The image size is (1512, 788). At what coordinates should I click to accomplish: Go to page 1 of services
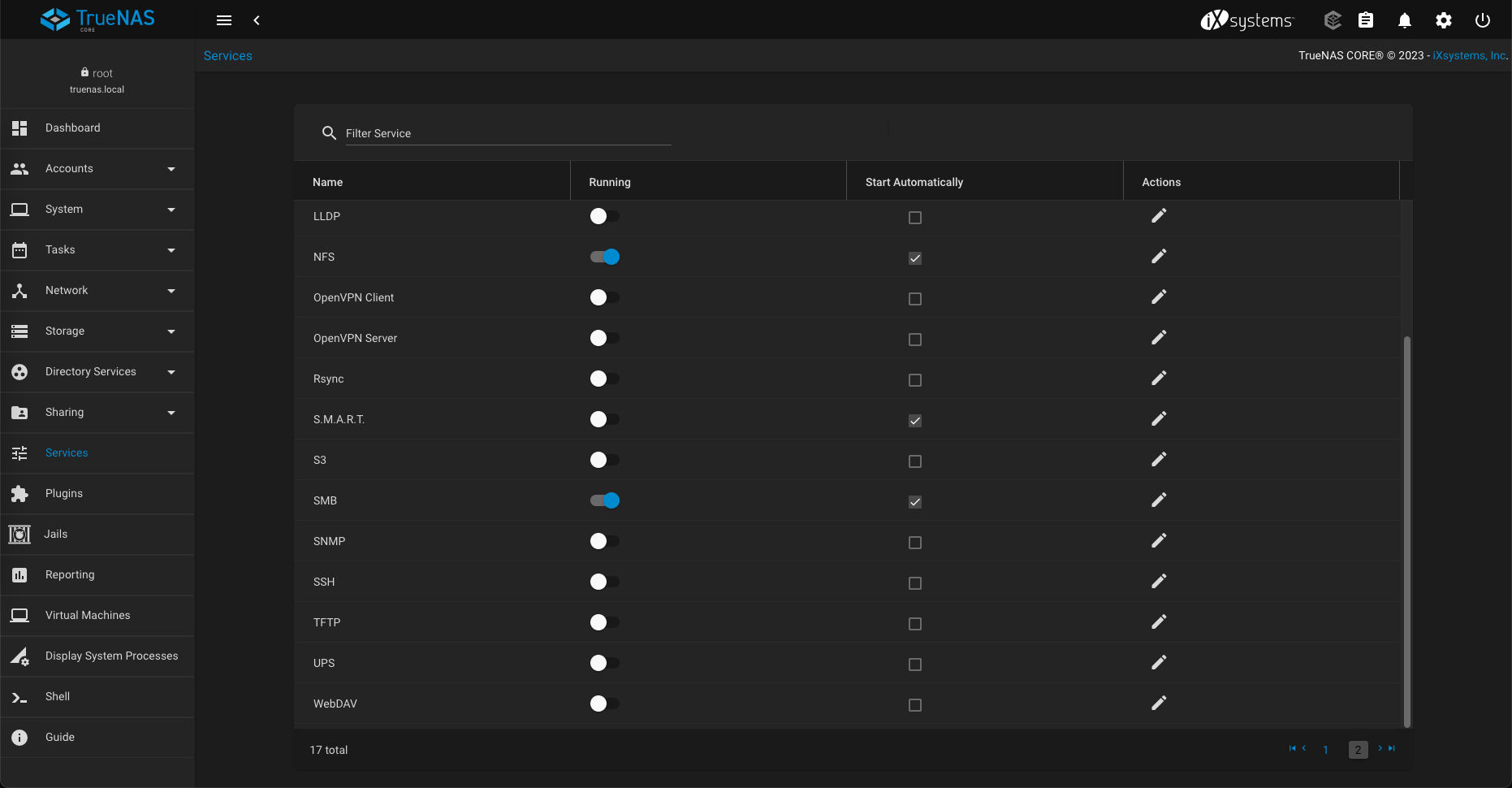click(x=1325, y=750)
